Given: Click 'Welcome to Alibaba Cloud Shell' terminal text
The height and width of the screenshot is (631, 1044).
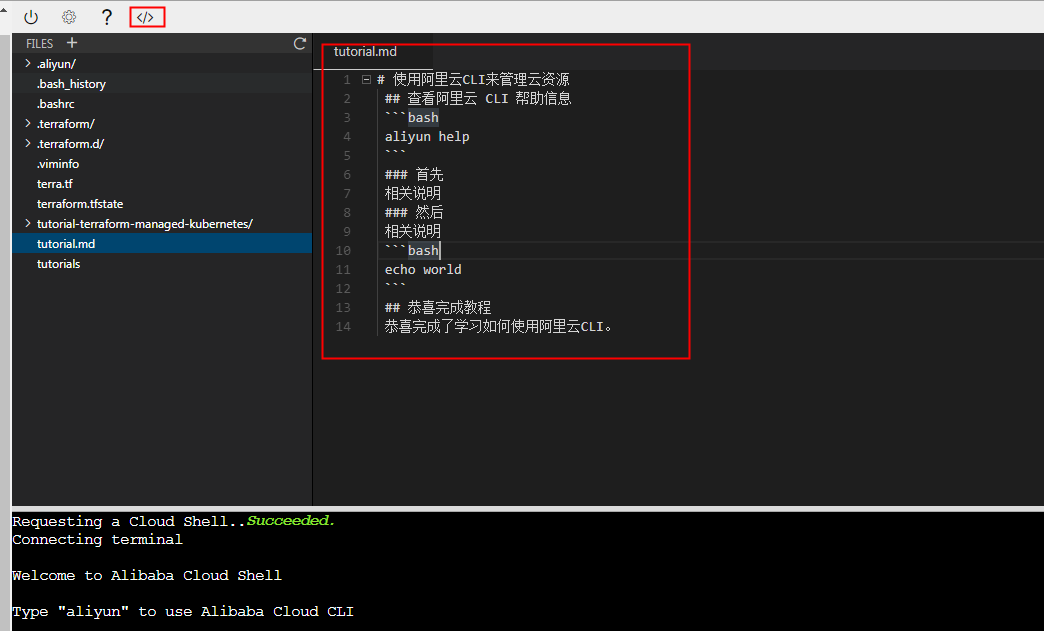Looking at the screenshot, I should click(147, 576).
